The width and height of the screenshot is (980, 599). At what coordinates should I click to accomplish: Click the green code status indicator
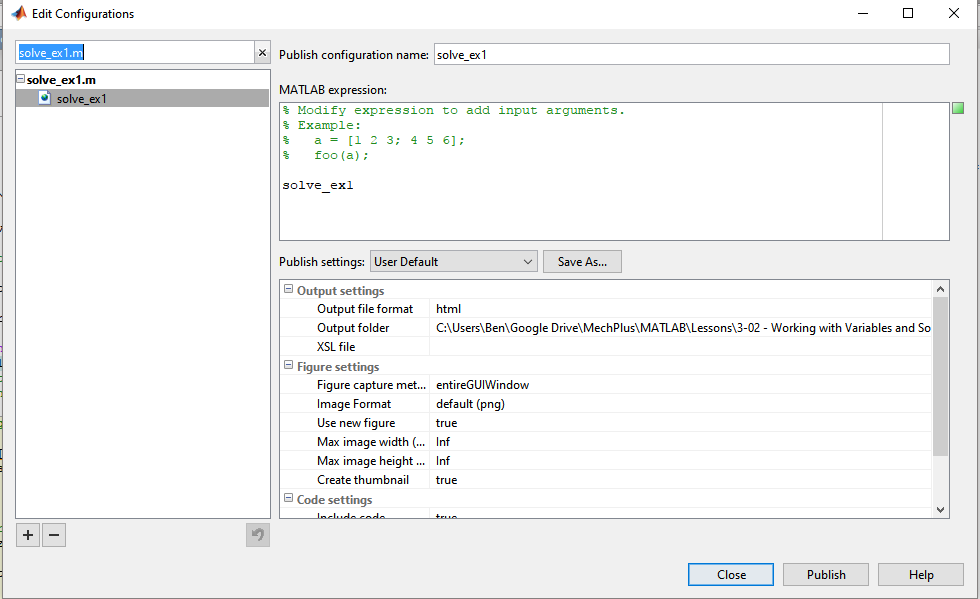(x=958, y=108)
